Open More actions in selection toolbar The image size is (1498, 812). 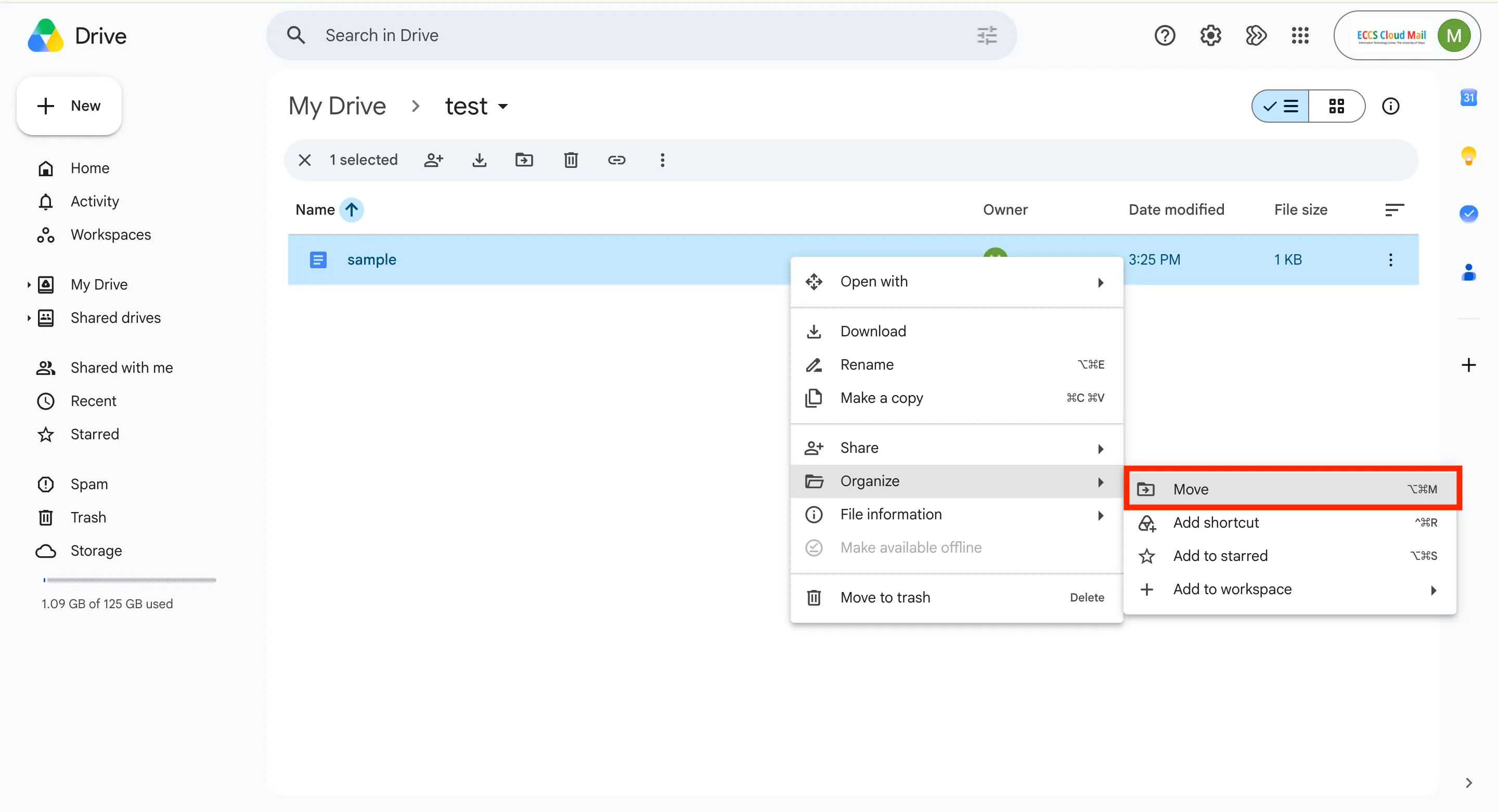662,160
